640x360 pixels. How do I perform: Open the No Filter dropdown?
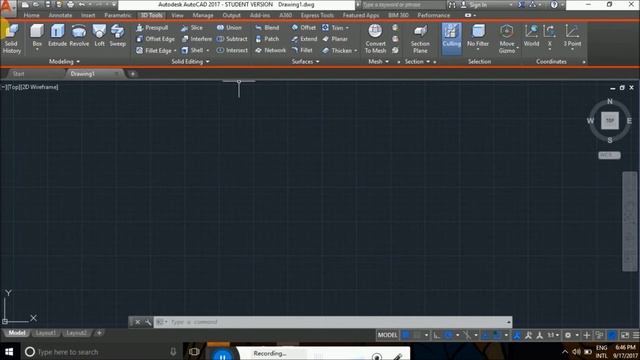[478, 49]
